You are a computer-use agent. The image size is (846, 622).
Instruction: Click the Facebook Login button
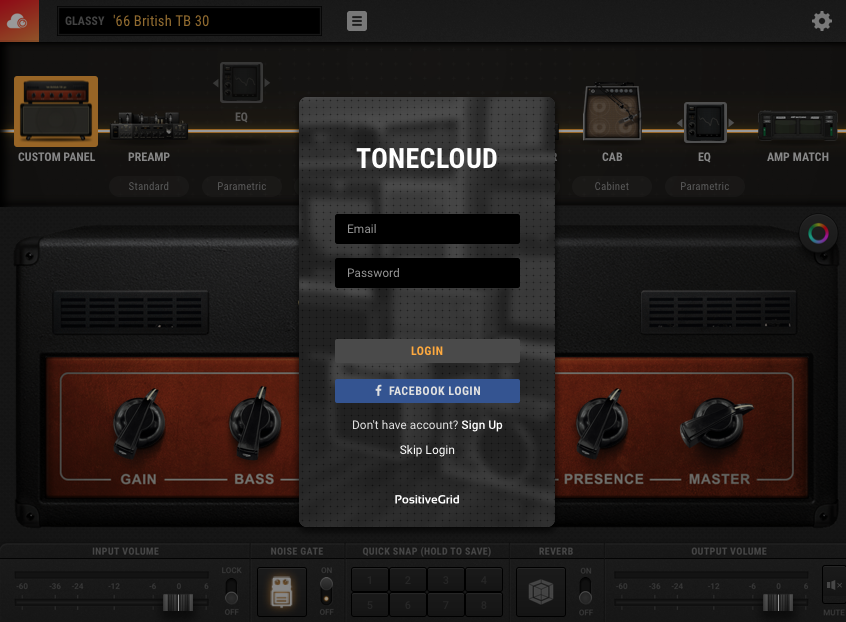pyautogui.click(x=427, y=391)
